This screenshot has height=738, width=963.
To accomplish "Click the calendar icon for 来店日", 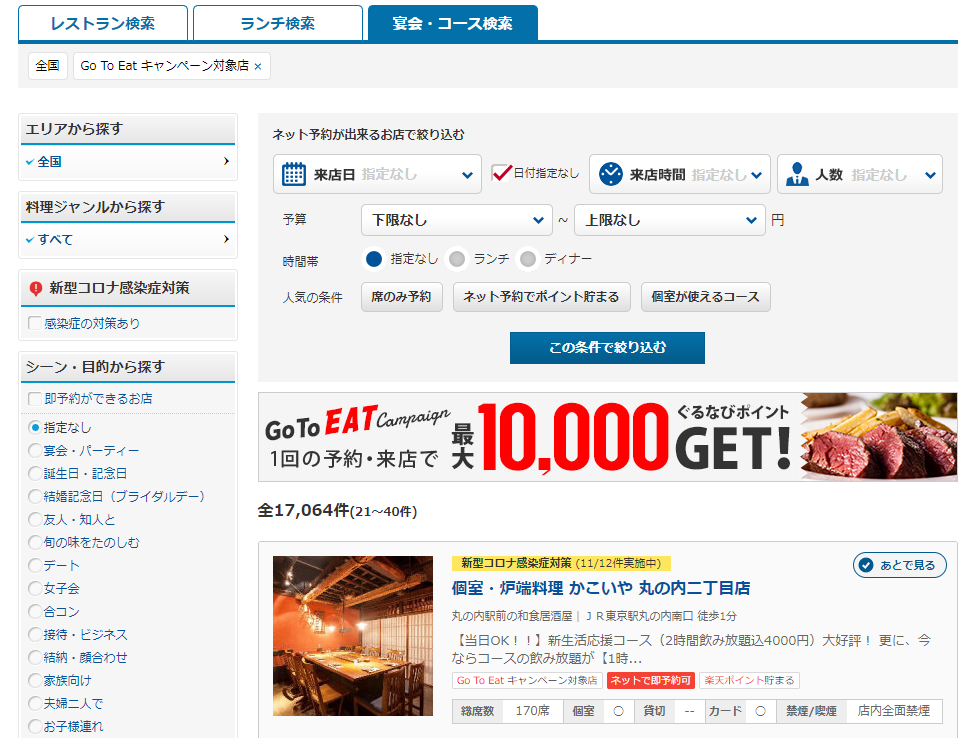I will 294,174.
